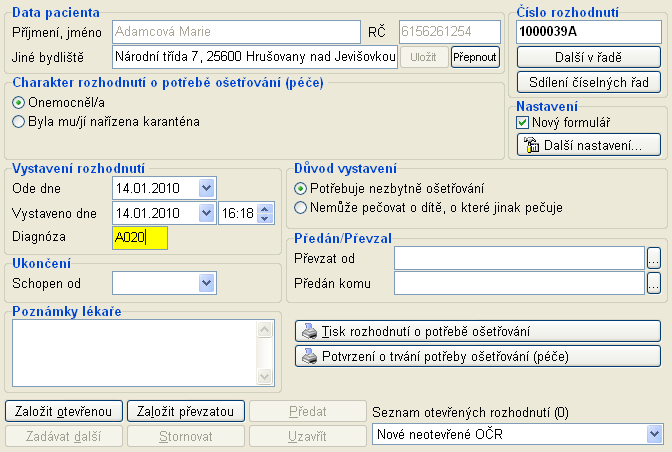Click Další v řadě button
The height and width of the screenshot is (452, 672).
[x=588, y=56]
